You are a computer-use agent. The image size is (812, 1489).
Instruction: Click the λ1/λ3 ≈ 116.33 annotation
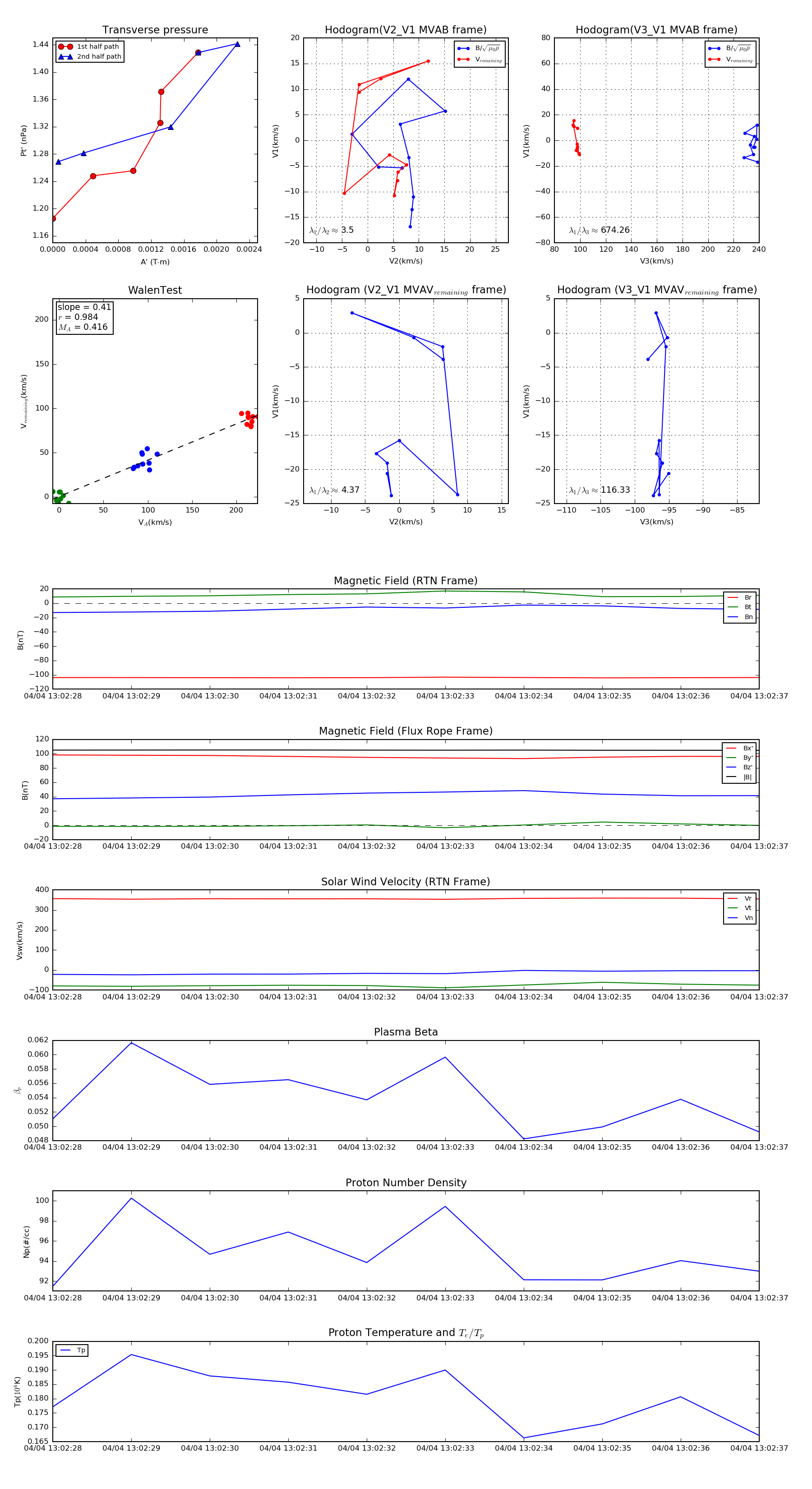(600, 490)
